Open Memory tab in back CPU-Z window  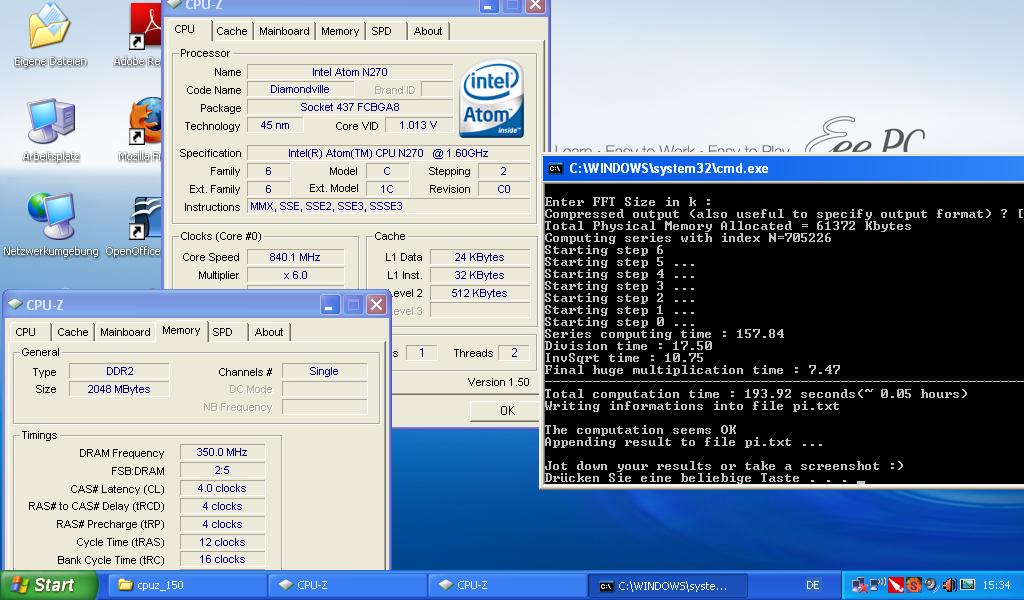(x=340, y=31)
